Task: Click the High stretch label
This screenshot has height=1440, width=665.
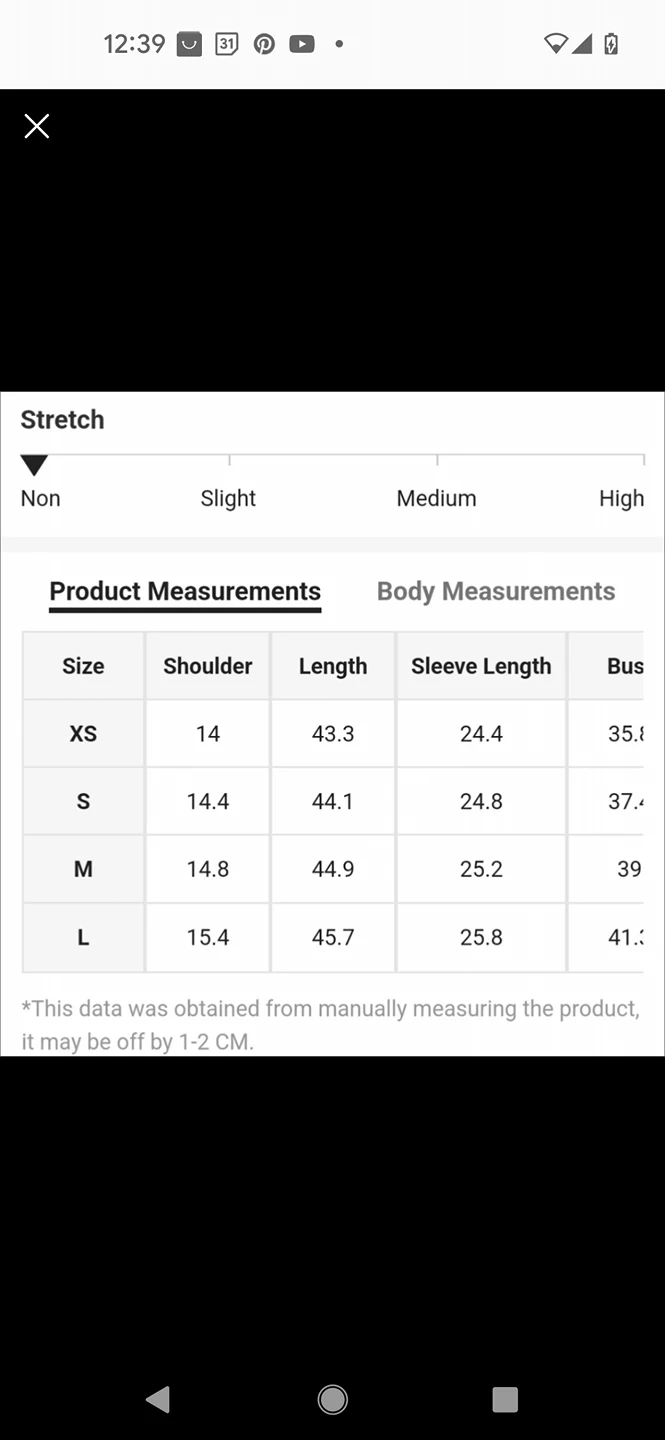Action: tap(621, 498)
